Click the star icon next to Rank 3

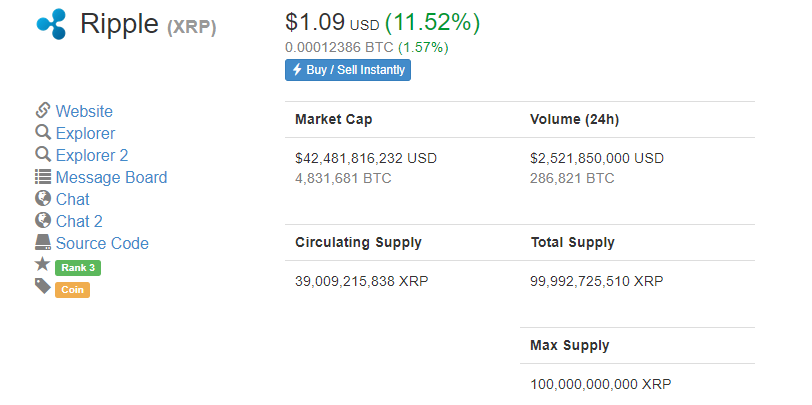[42, 264]
